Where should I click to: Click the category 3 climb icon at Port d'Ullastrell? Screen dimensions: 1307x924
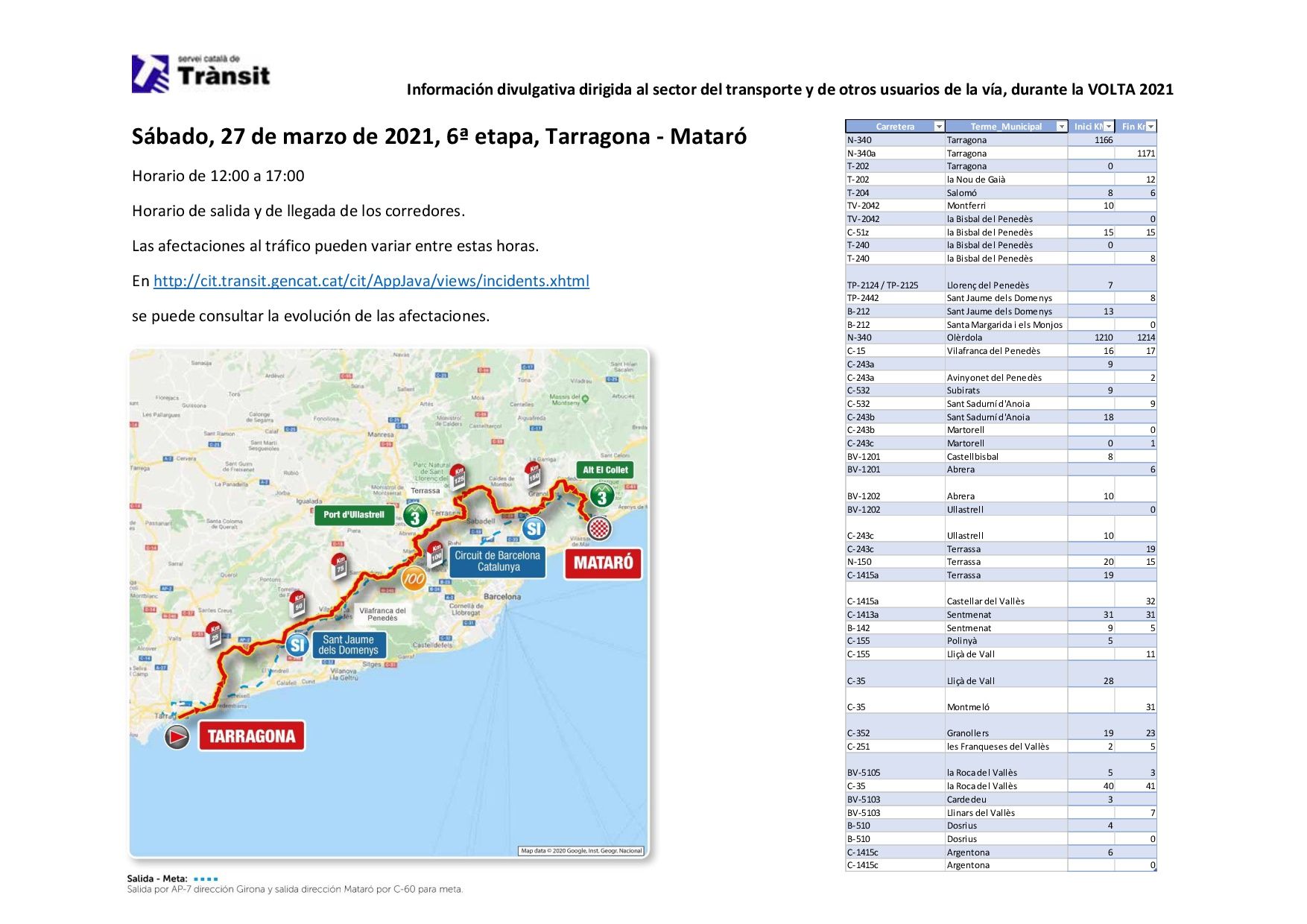(x=415, y=515)
